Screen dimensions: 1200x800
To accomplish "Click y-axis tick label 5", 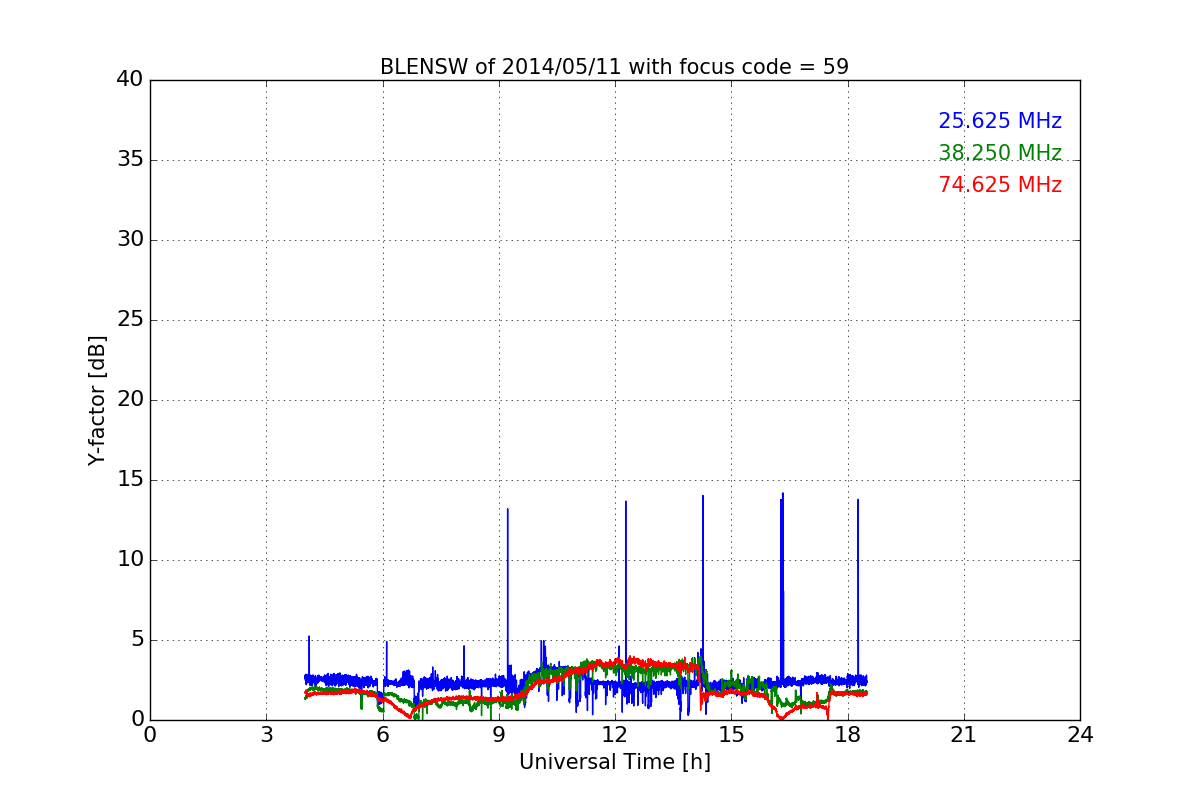I will tap(136, 640).
